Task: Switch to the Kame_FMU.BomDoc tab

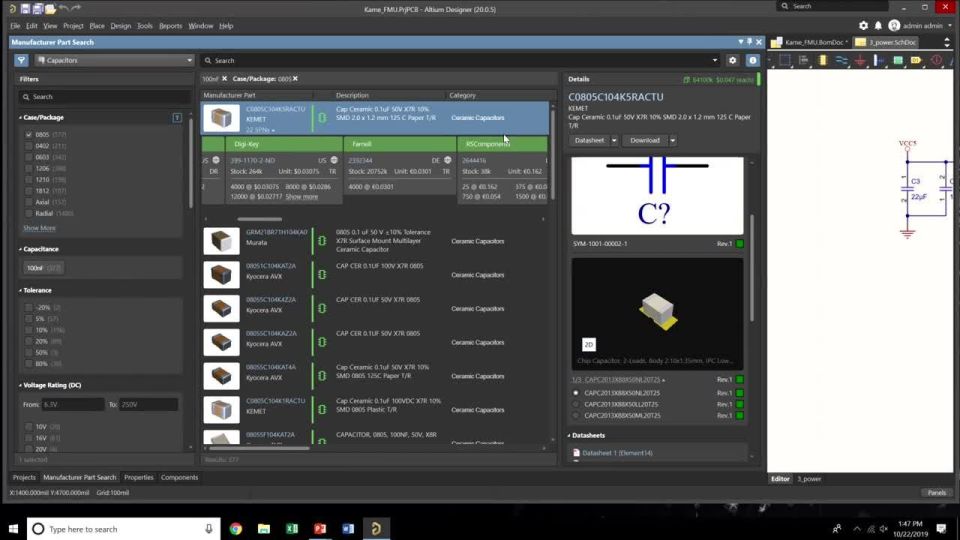Action: pyautogui.click(x=810, y=42)
